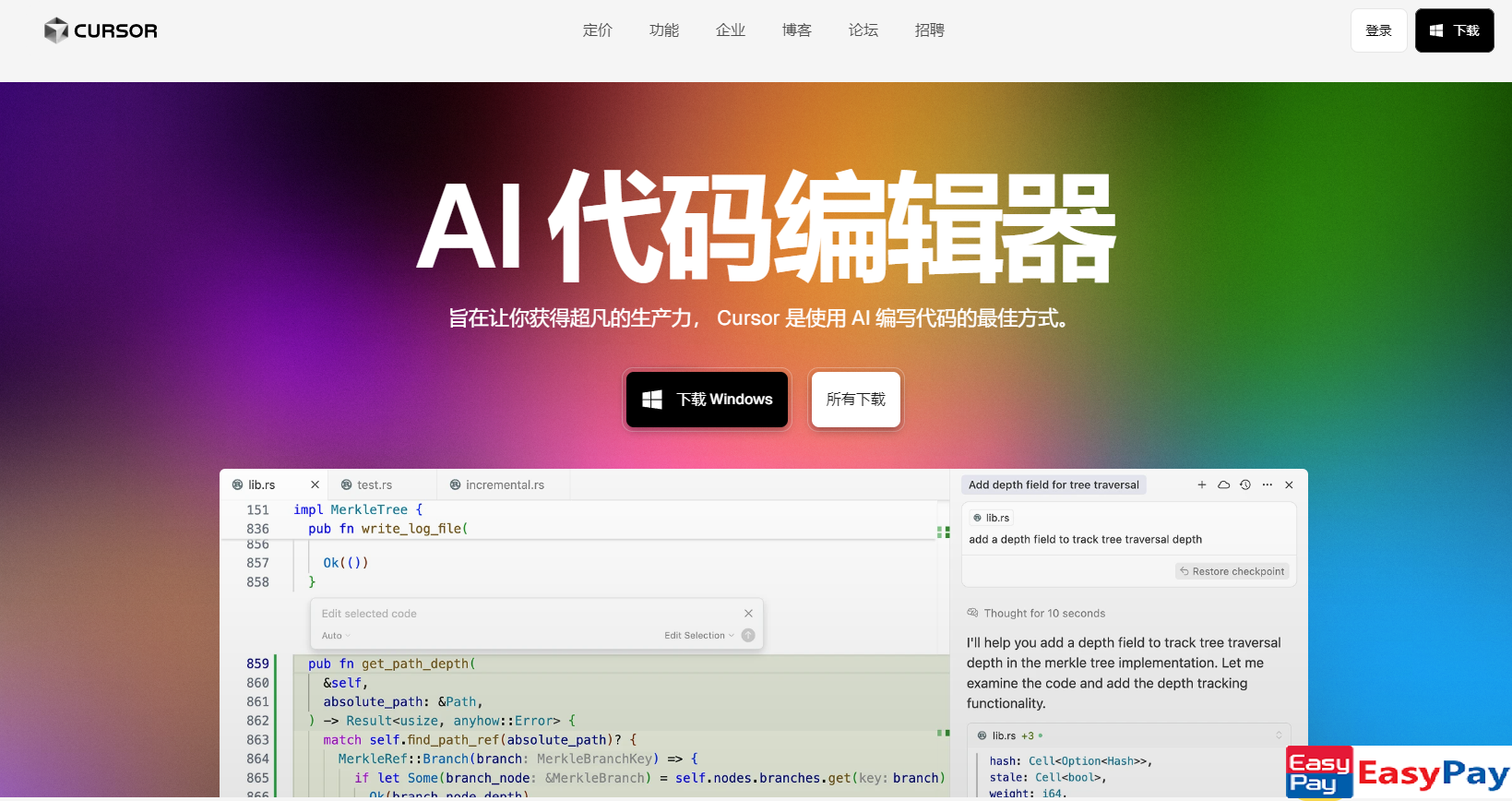This screenshot has height=801, width=1512.
Task: Click the 'Ok(())' code line
Action: pyautogui.click(x=346, y=563)
